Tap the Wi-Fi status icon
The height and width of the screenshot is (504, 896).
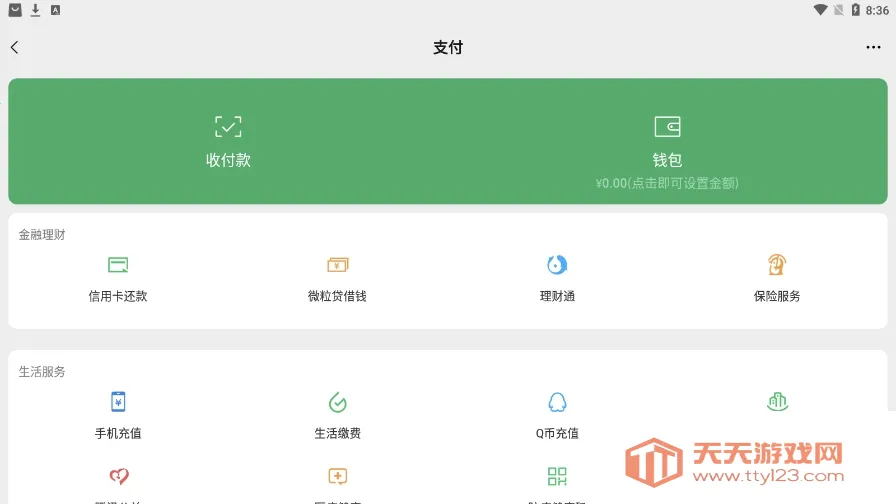click(x=820, y=10)
